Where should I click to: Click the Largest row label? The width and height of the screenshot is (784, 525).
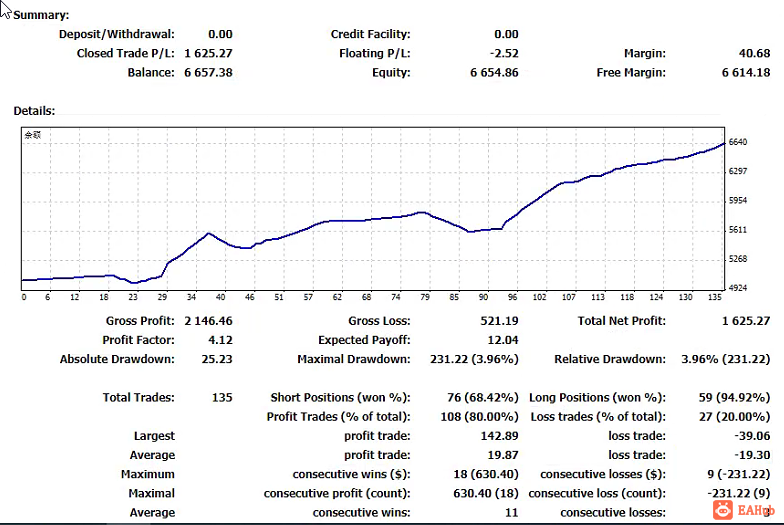point(154,436)
